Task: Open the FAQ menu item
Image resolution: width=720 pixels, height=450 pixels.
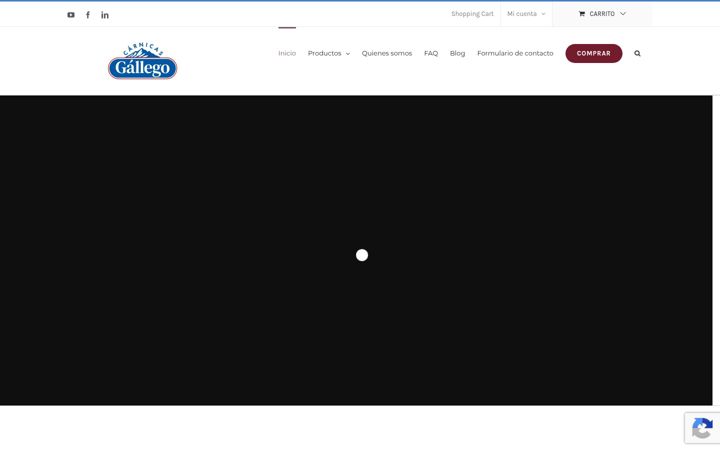Action: (x=431, y=53)
